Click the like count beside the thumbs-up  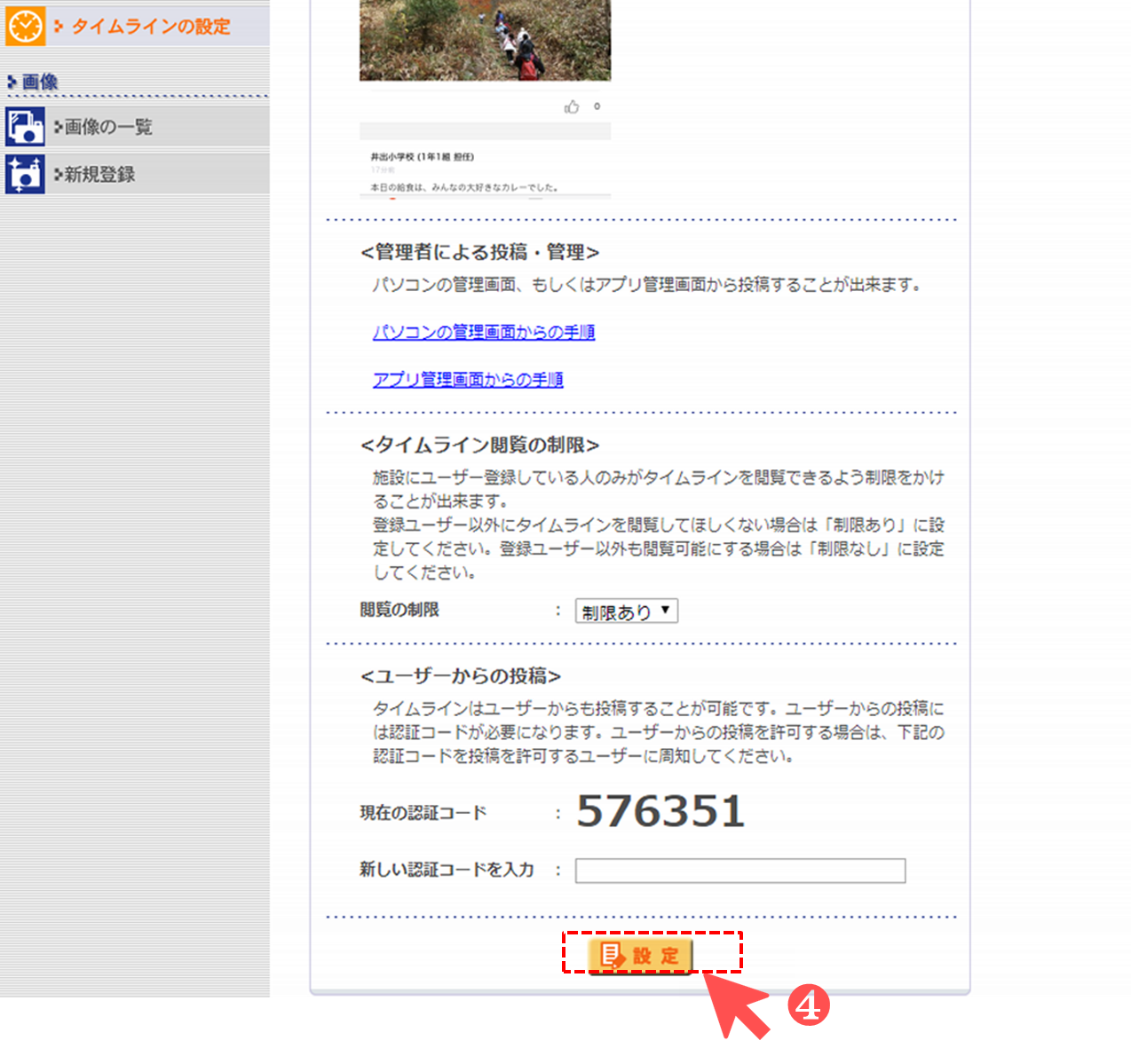click(597, 106)
